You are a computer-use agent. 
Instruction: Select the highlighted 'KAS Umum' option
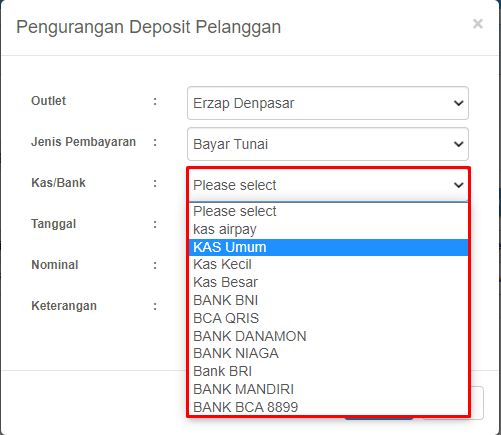328,247
